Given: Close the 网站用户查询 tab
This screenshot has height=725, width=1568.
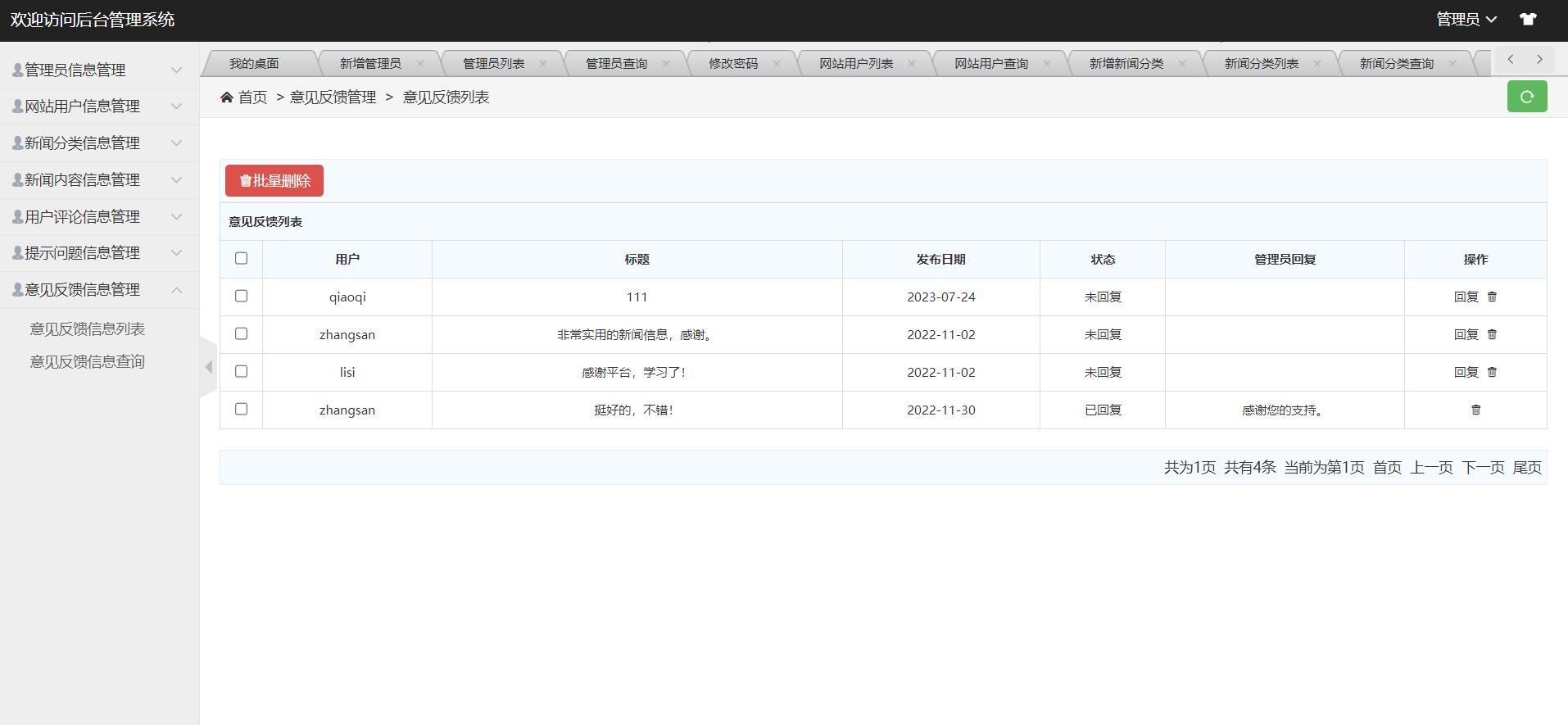Looking at the screenshot, I should (1047, 63).
